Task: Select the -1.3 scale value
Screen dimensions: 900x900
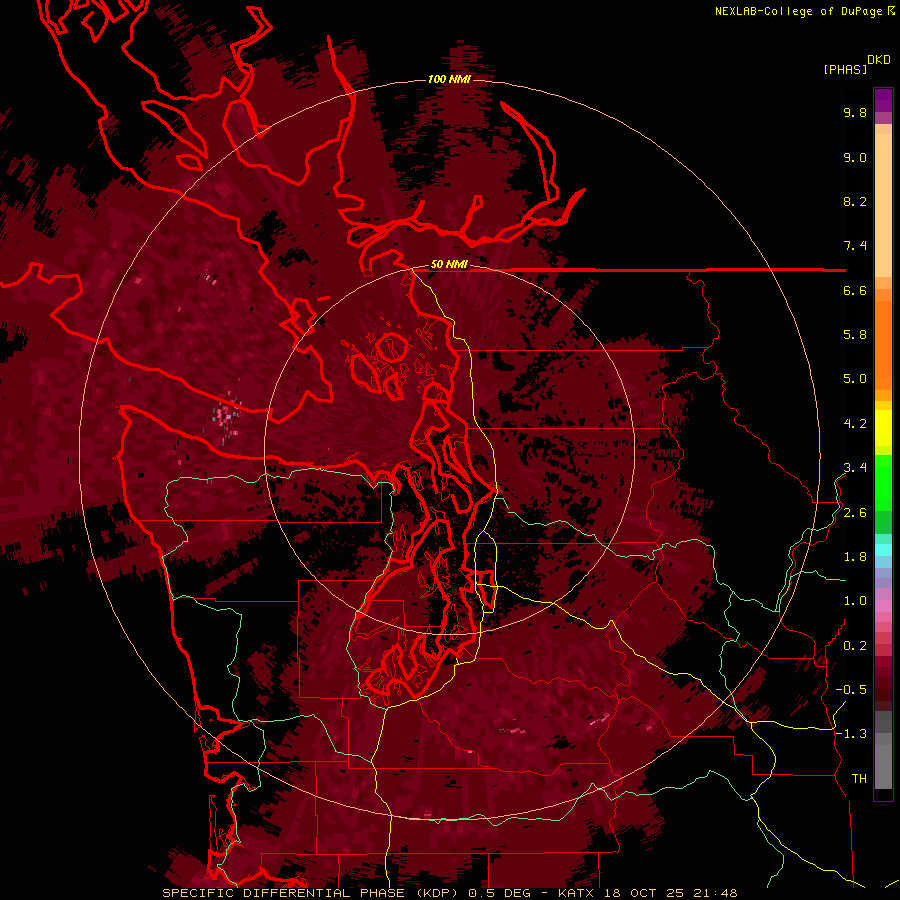Action: 851,734
